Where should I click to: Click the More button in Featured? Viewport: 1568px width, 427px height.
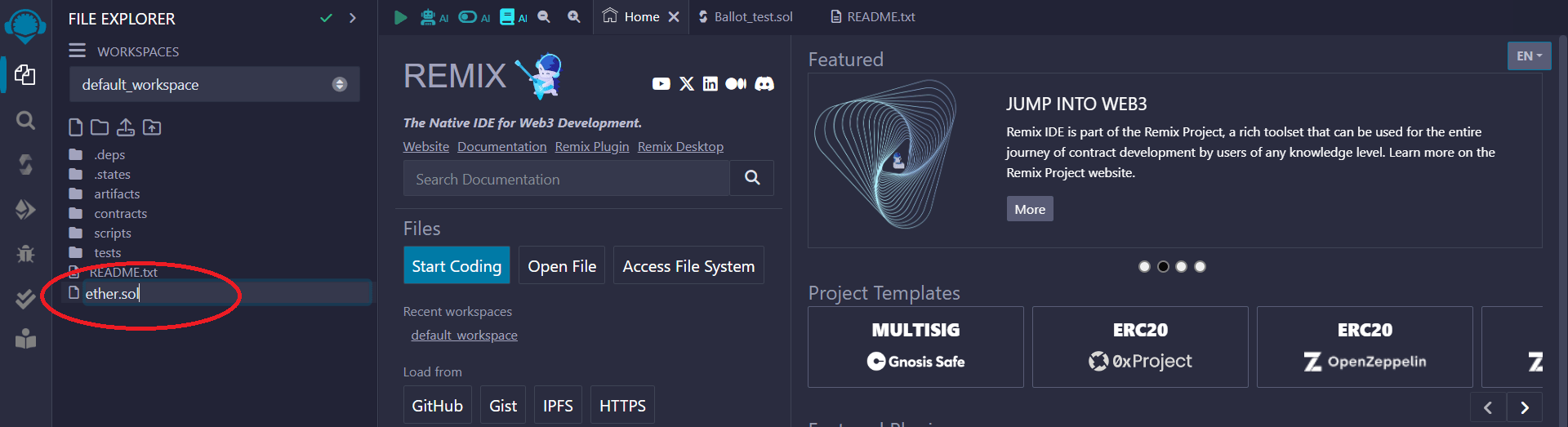(1030, 209)
